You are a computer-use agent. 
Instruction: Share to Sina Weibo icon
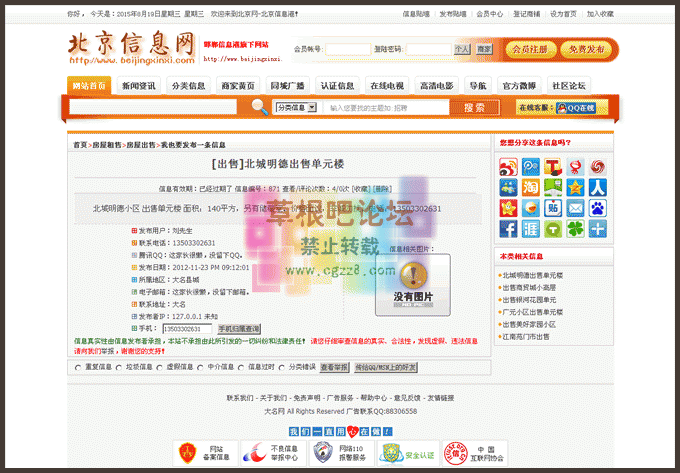tap(508, 167)
